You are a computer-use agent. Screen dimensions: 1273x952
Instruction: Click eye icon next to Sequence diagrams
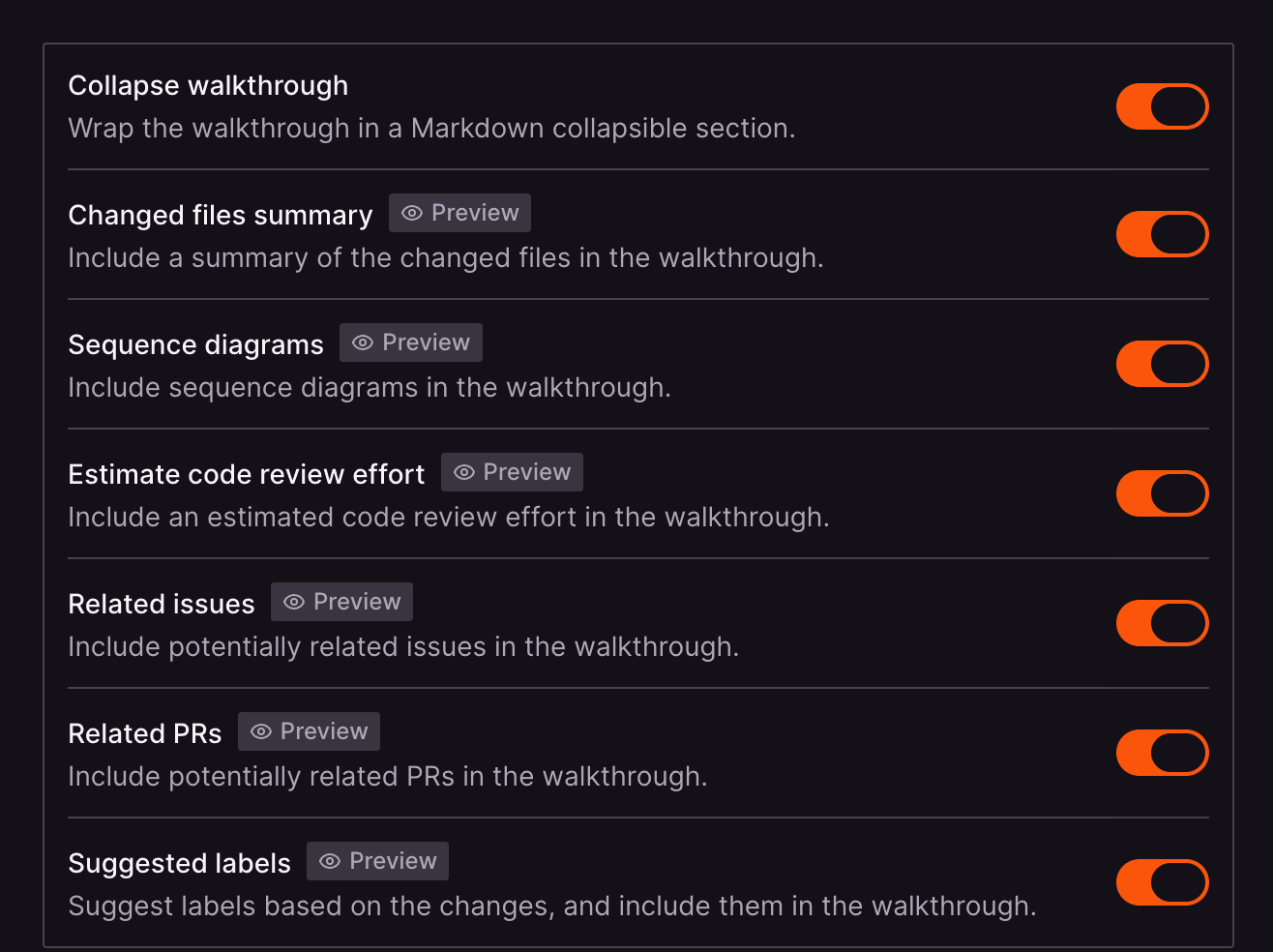tap(363, 342)
